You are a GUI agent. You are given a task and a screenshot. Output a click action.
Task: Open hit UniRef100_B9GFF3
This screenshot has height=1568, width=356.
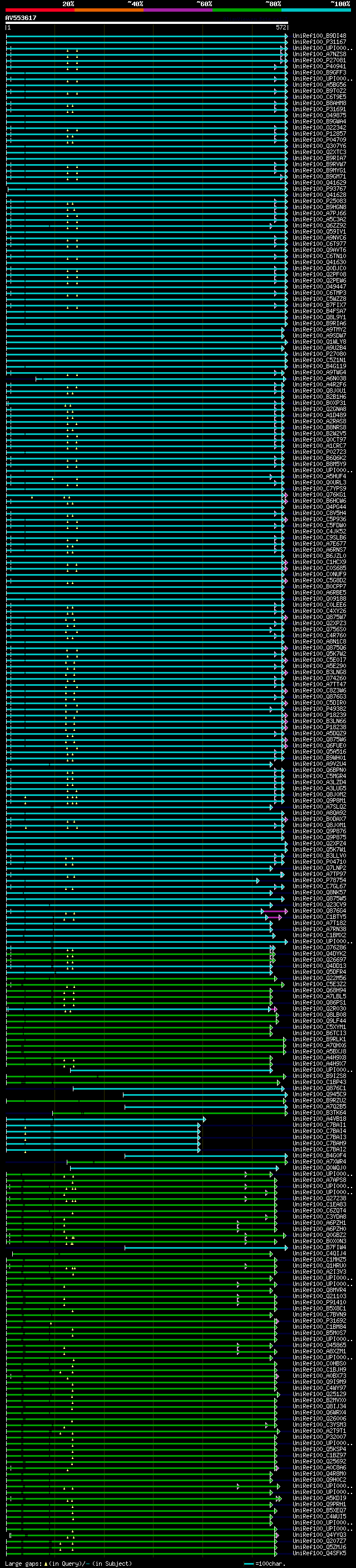(319, 72)
